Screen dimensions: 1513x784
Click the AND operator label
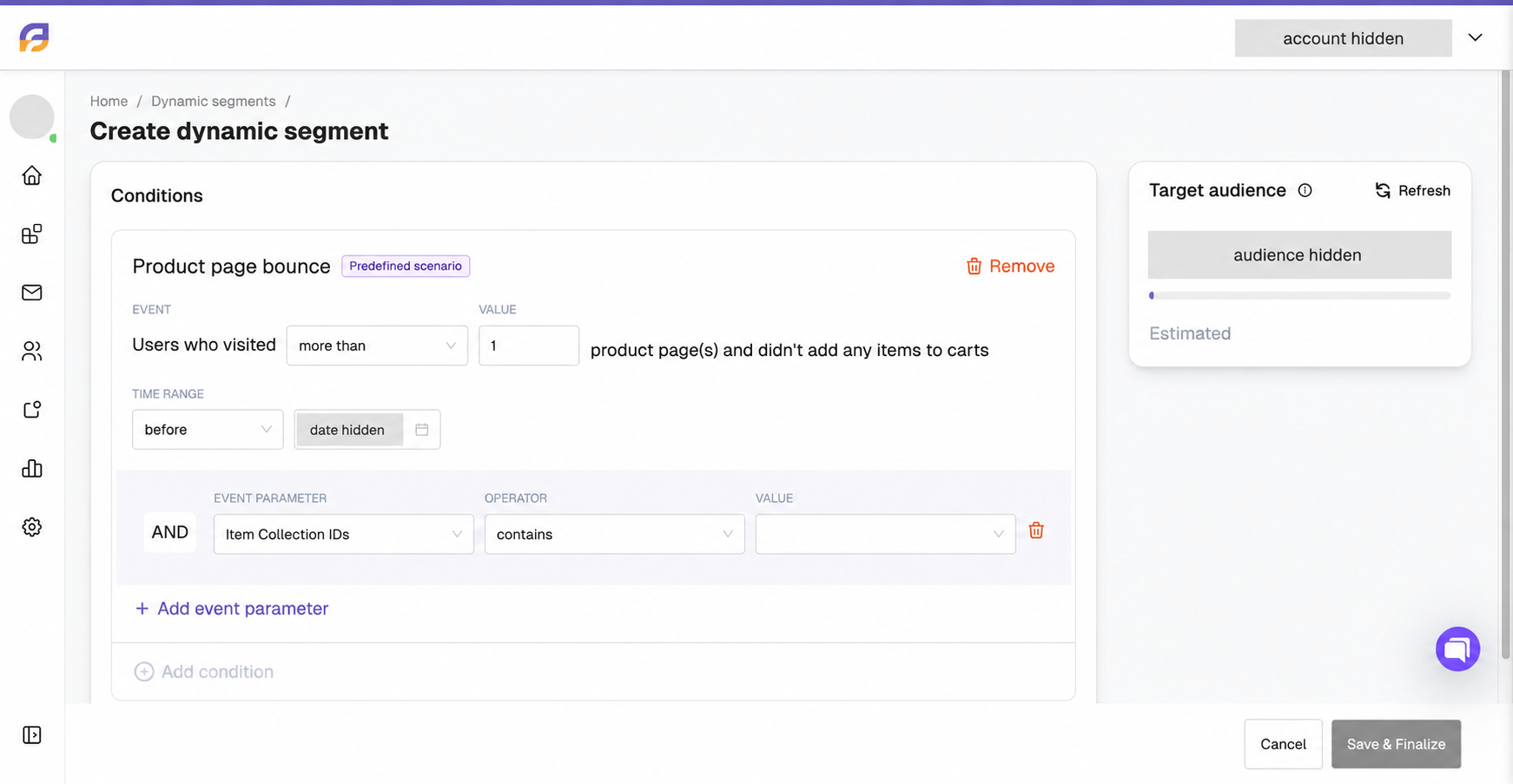170,532
